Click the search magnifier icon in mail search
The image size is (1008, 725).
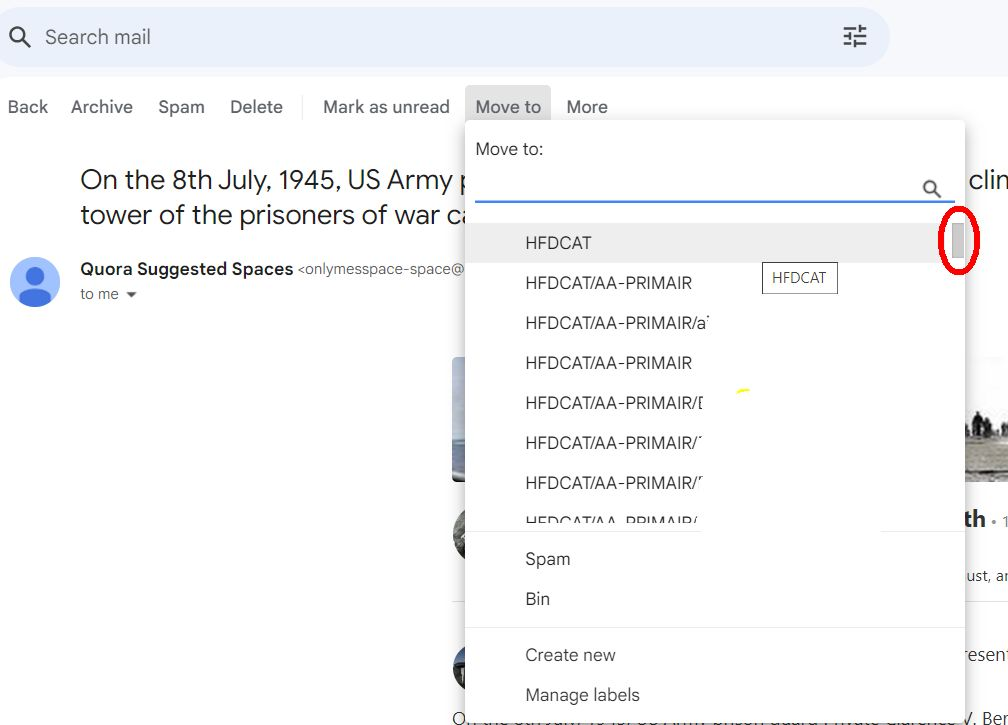point(19,38)
